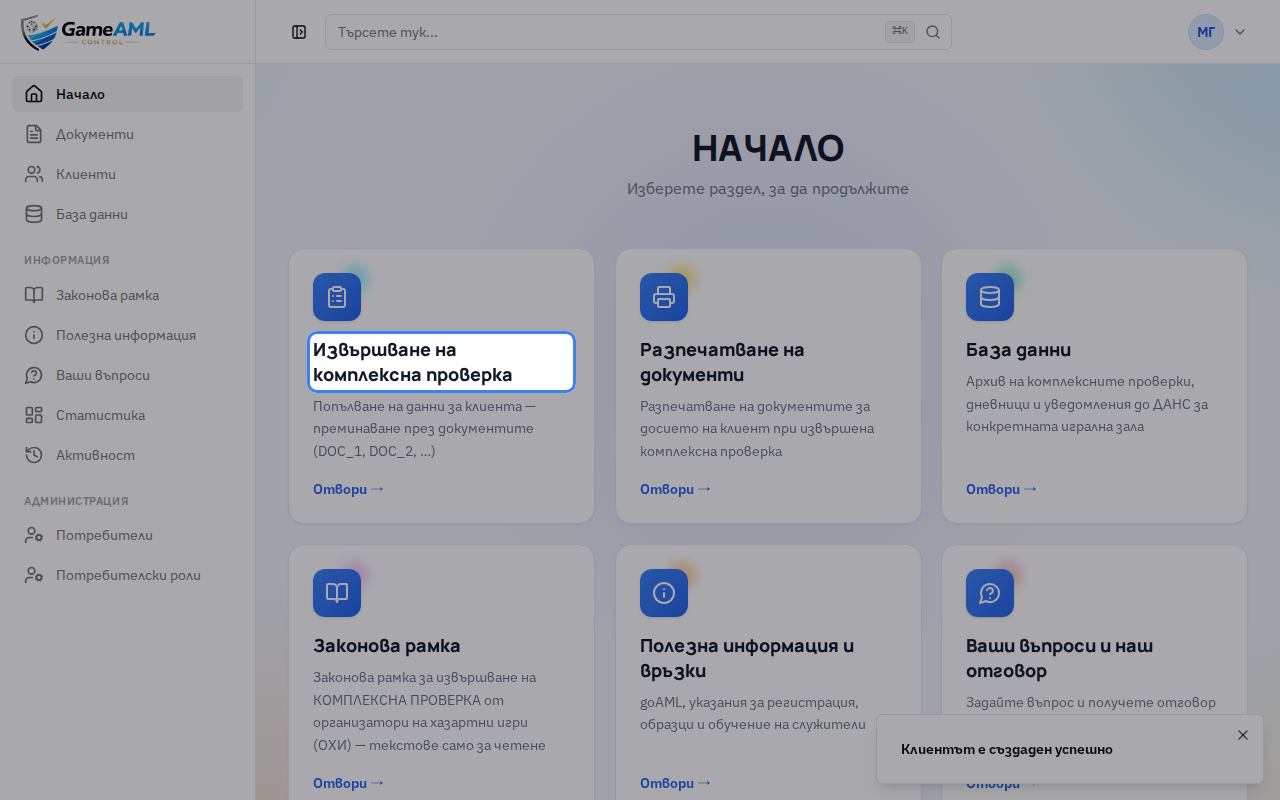The height and width of the screenshot is (800, 1280).
Task: Open the База данни card via Отвори
Action: 1001,489
